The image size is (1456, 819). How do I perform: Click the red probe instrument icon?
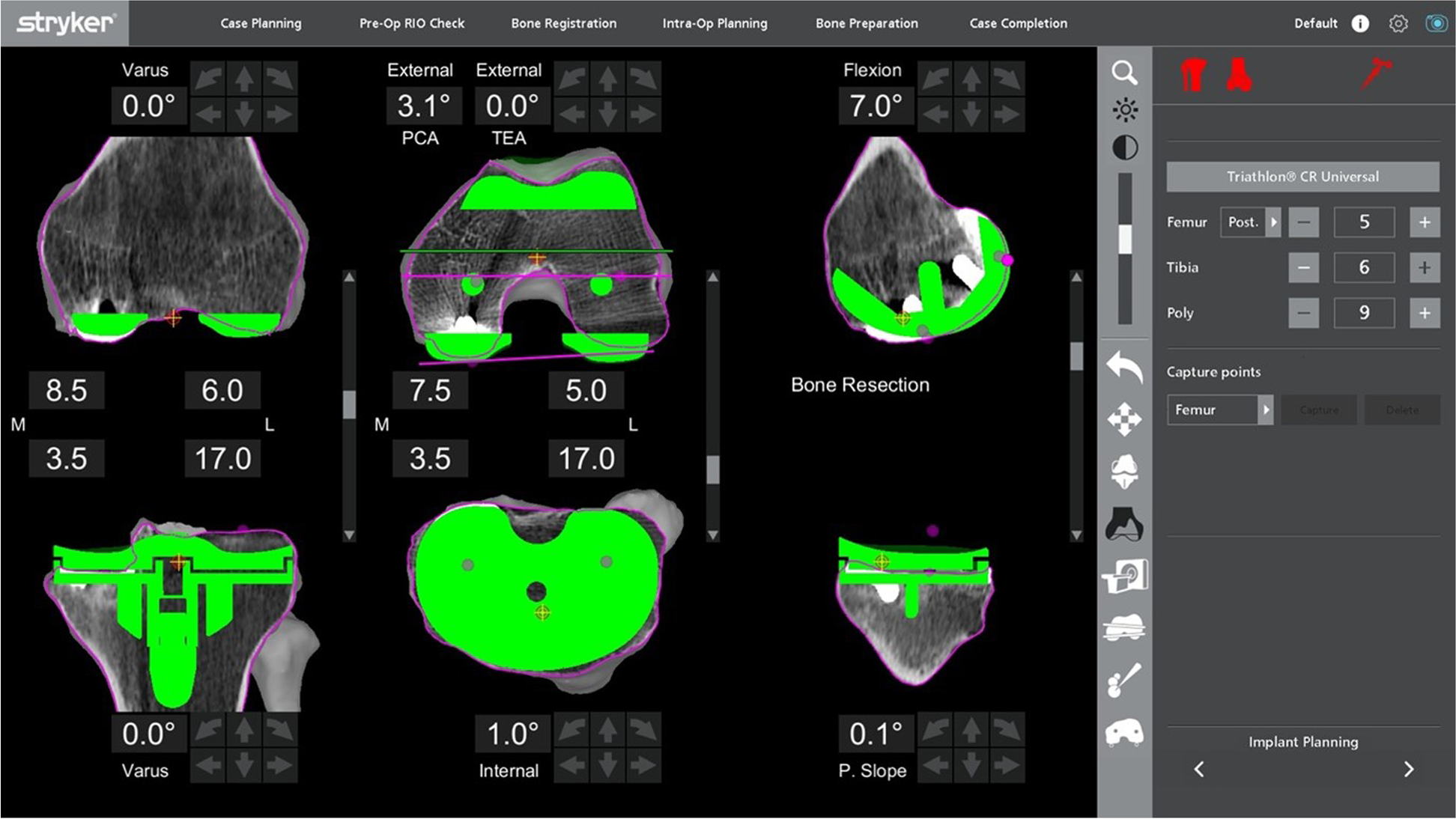1376,75
